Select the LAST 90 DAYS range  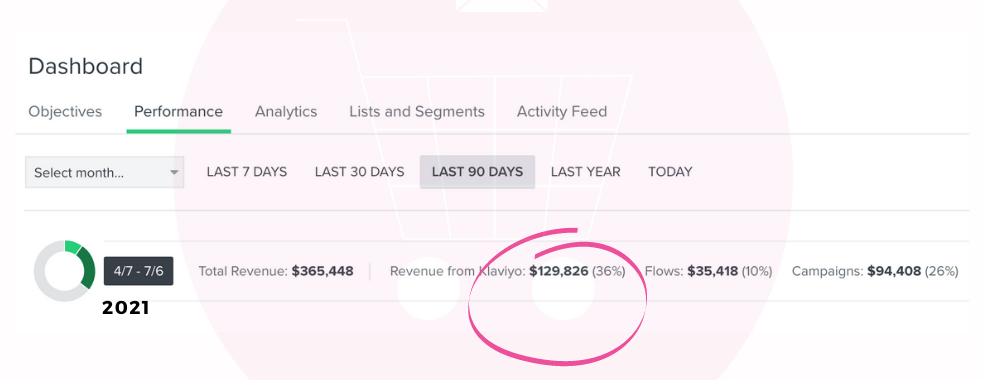point(477,172)
